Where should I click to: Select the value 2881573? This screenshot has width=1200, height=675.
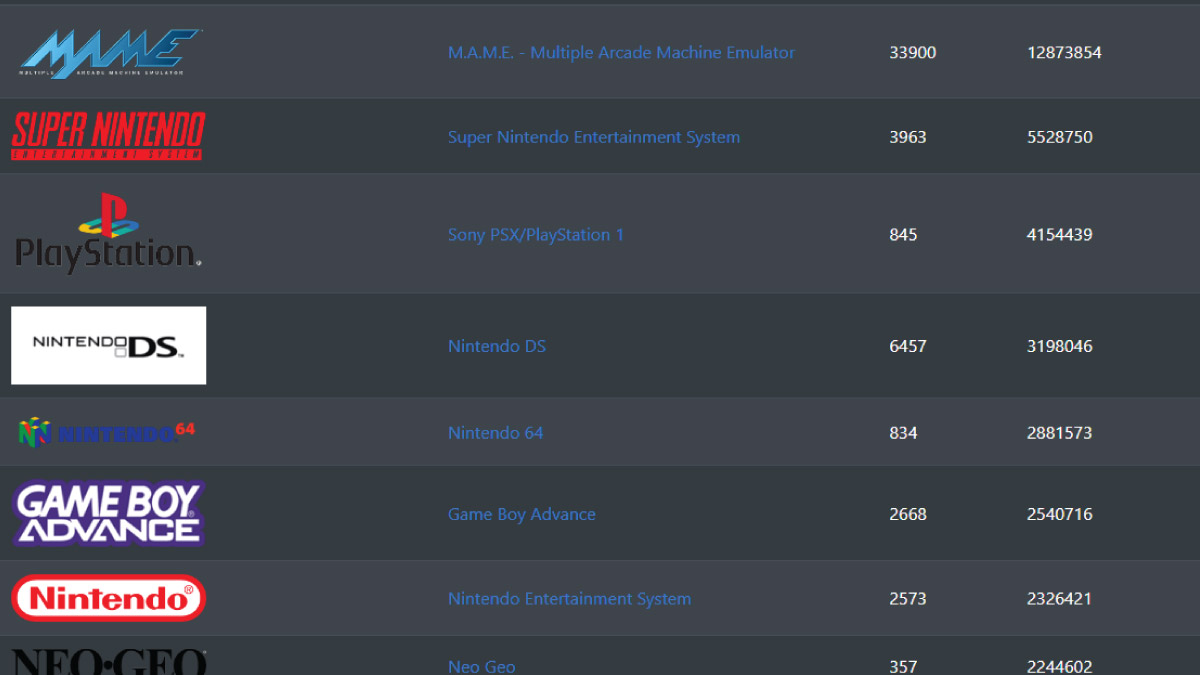[1060, 433]
